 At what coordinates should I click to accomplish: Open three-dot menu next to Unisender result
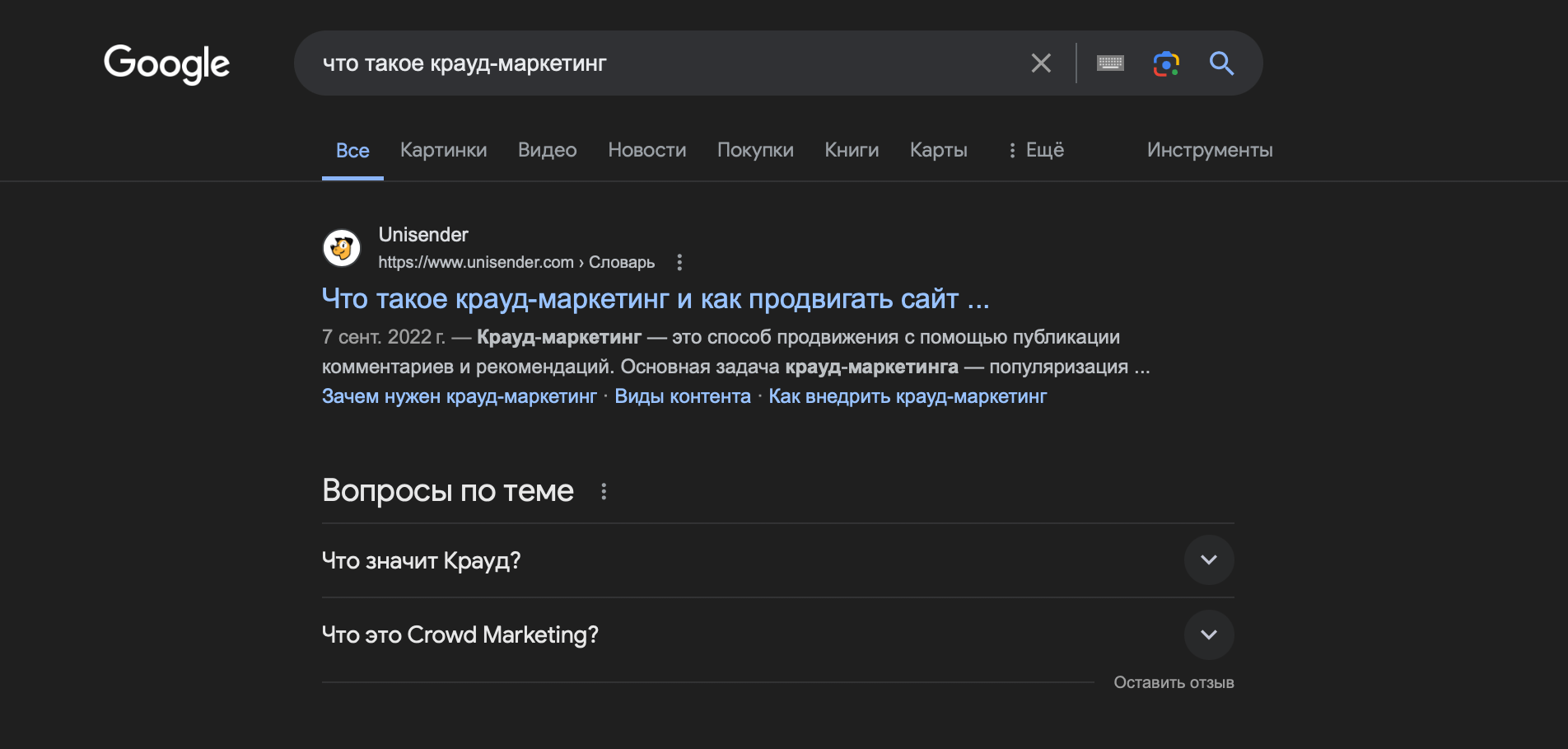pos(679,262)
